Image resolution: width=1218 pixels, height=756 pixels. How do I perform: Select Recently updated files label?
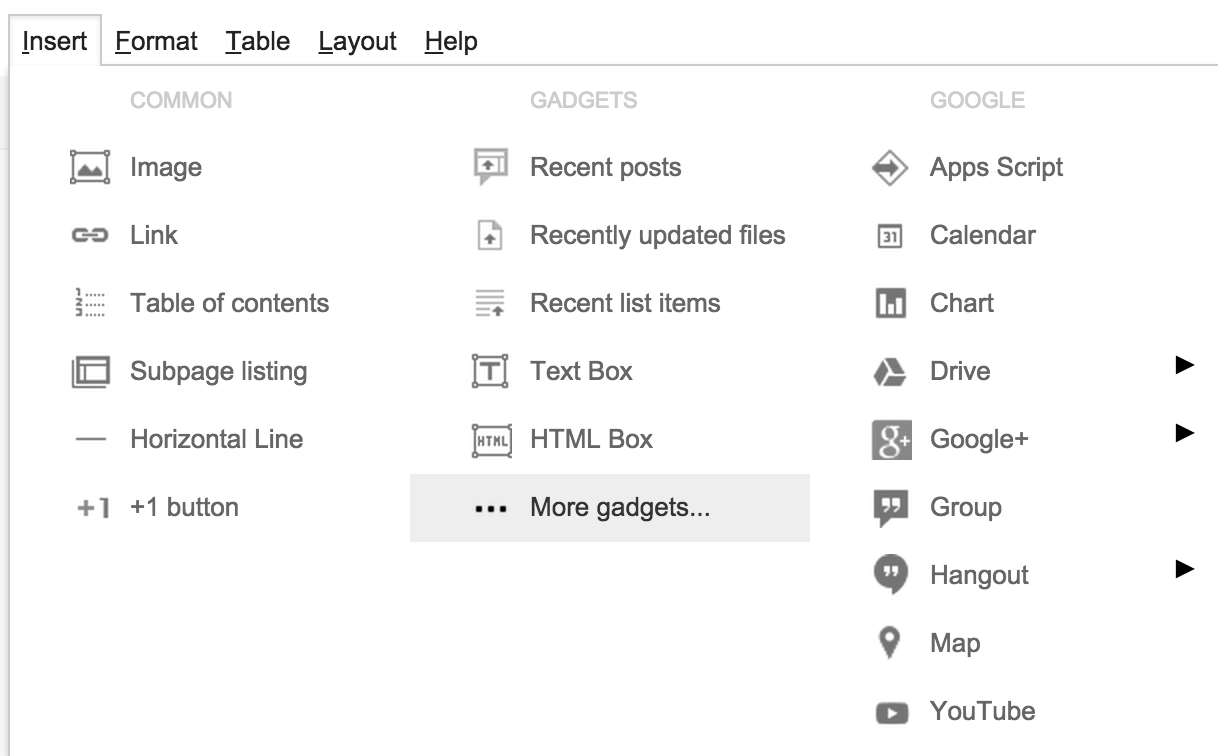[x=657, y=235]
